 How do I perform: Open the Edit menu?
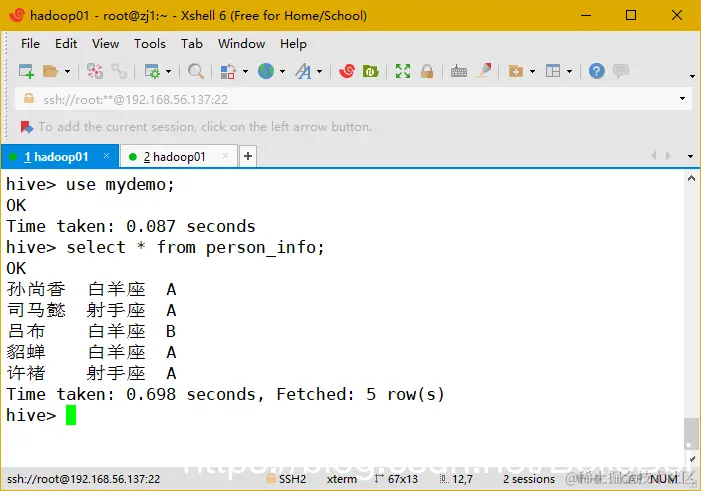(66, 44)
